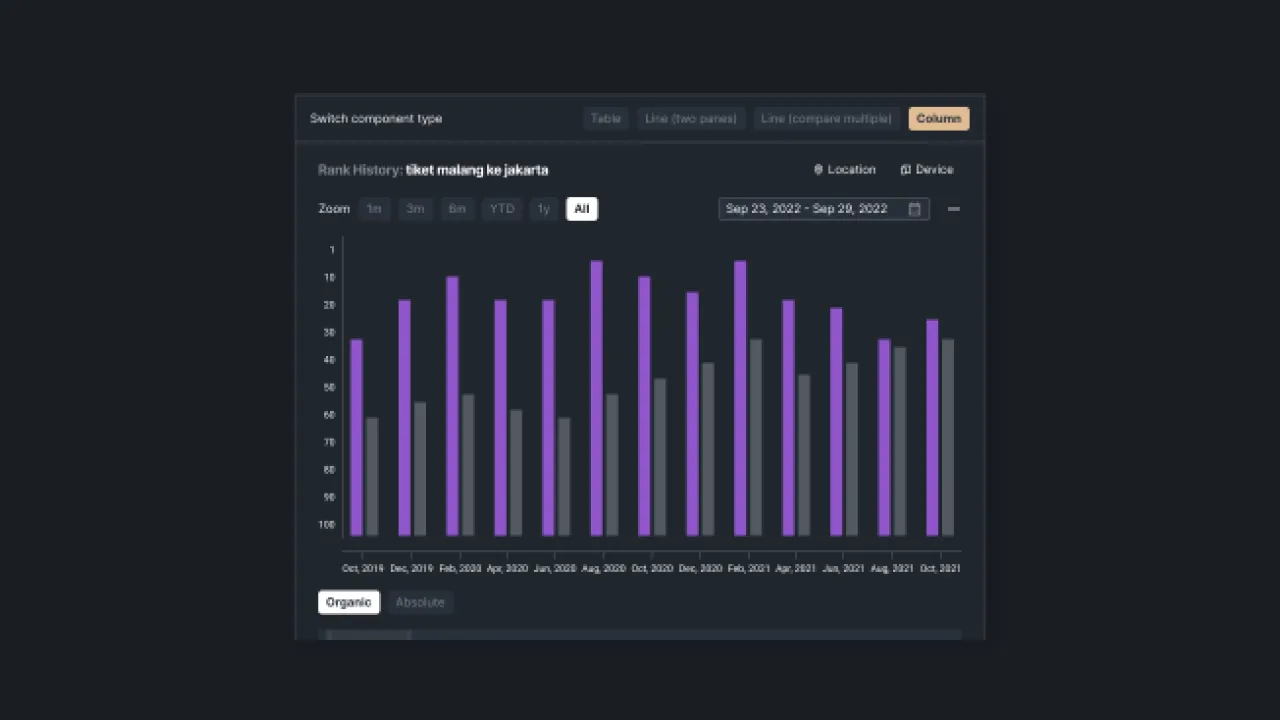The width and height of the screenshot is (1280, 720).
Task: Switch component type to Table
Action: 605,118
